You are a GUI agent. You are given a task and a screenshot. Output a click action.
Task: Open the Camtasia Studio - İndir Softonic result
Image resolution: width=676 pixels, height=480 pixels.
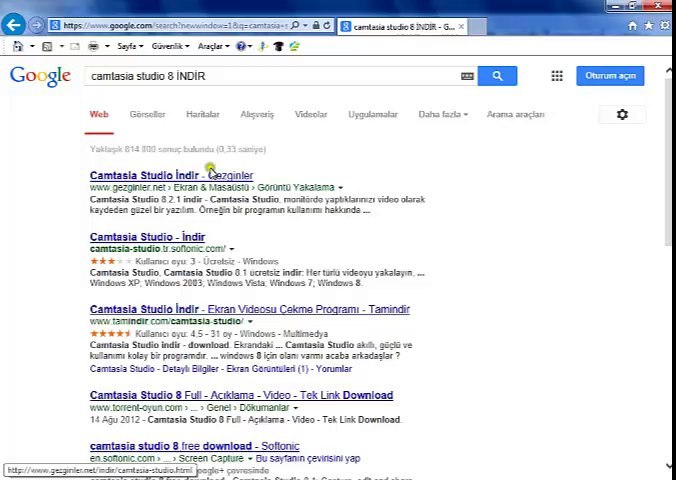(147, 237)
